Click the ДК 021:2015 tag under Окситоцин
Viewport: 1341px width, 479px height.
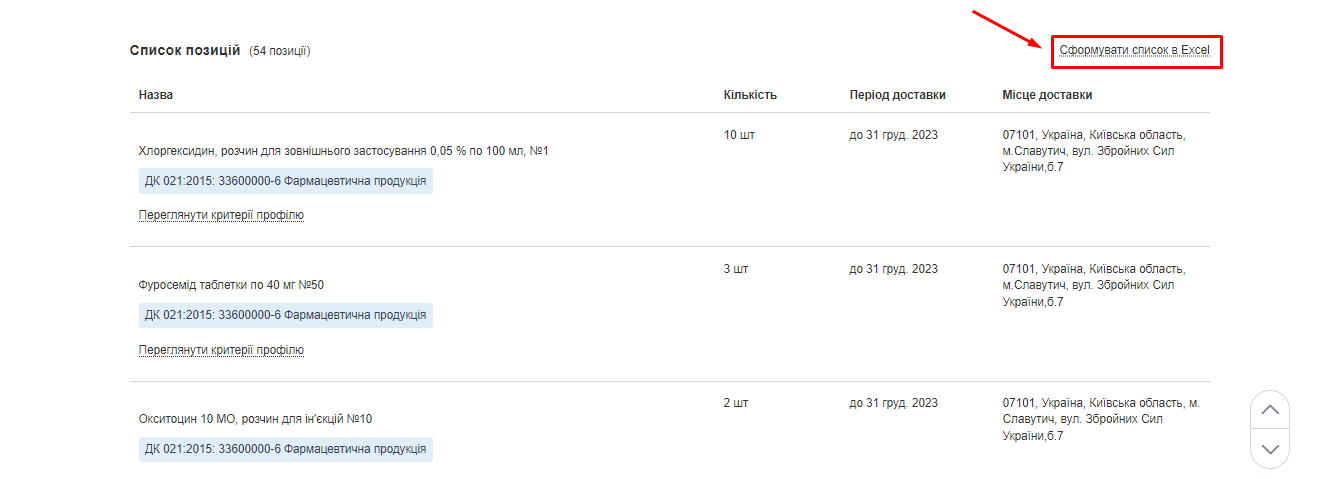pos(286,449)
